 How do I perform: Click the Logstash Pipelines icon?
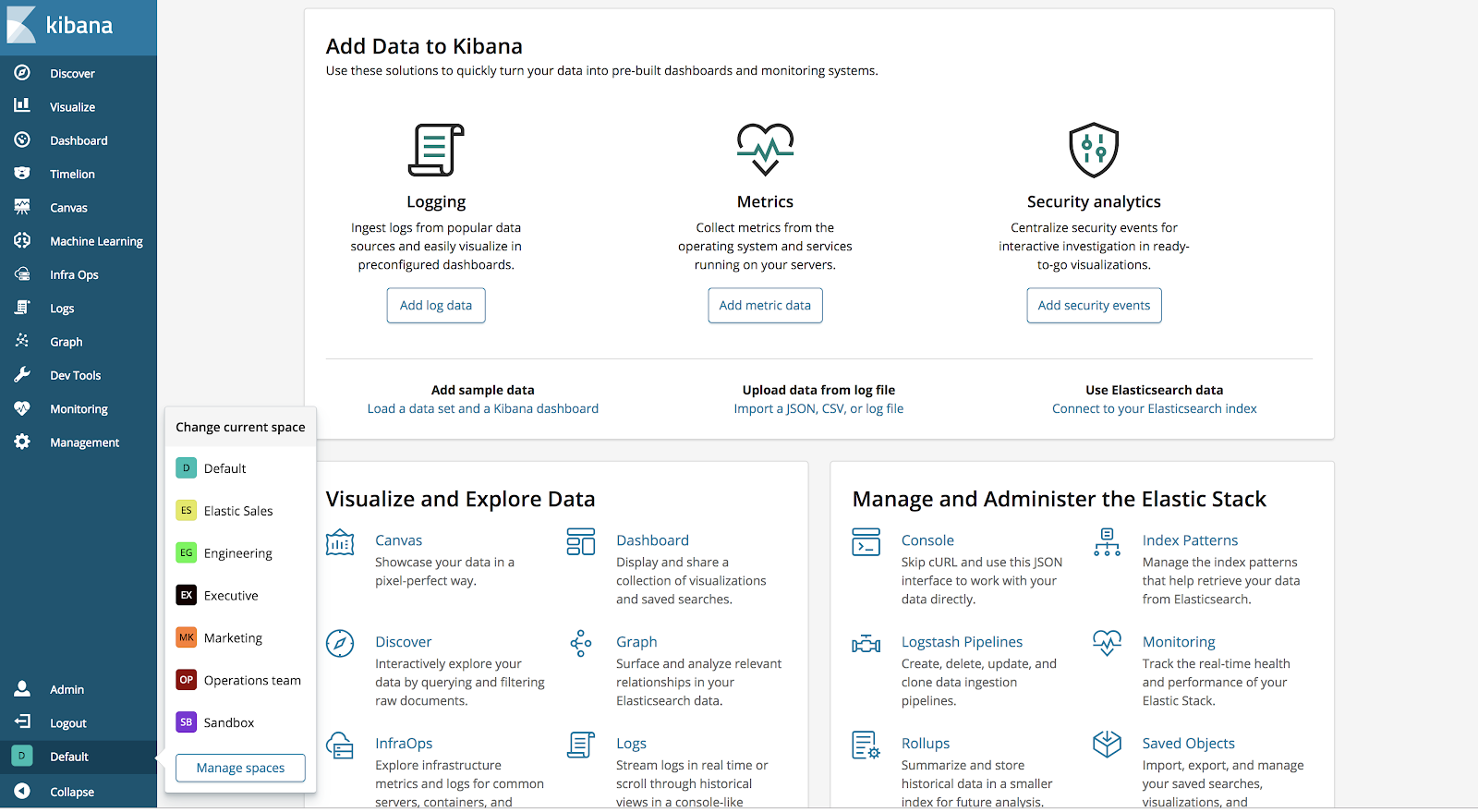click(x=866, y=644)
